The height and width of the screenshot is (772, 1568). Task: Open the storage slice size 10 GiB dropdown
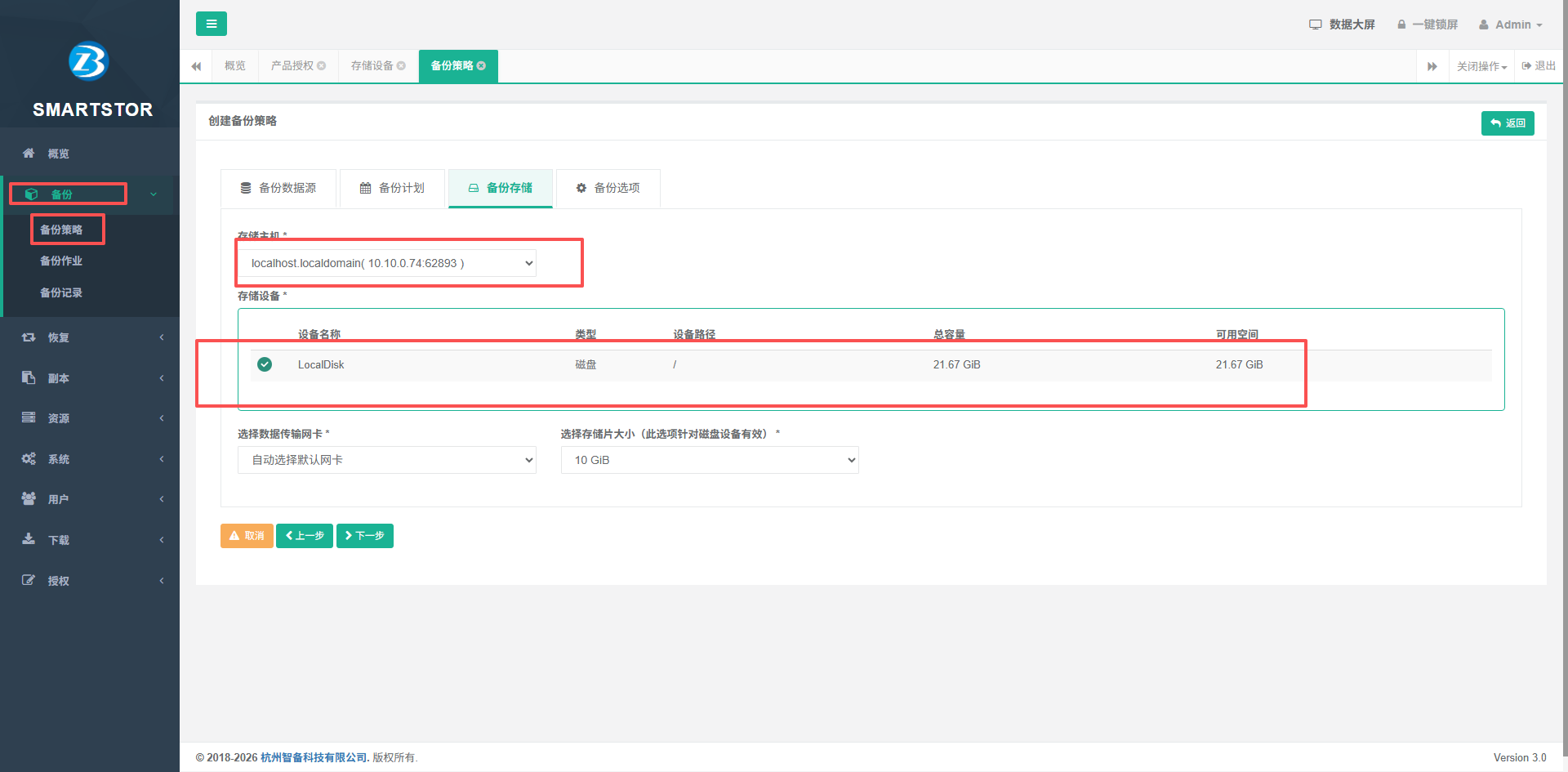(x=710, y=460)
